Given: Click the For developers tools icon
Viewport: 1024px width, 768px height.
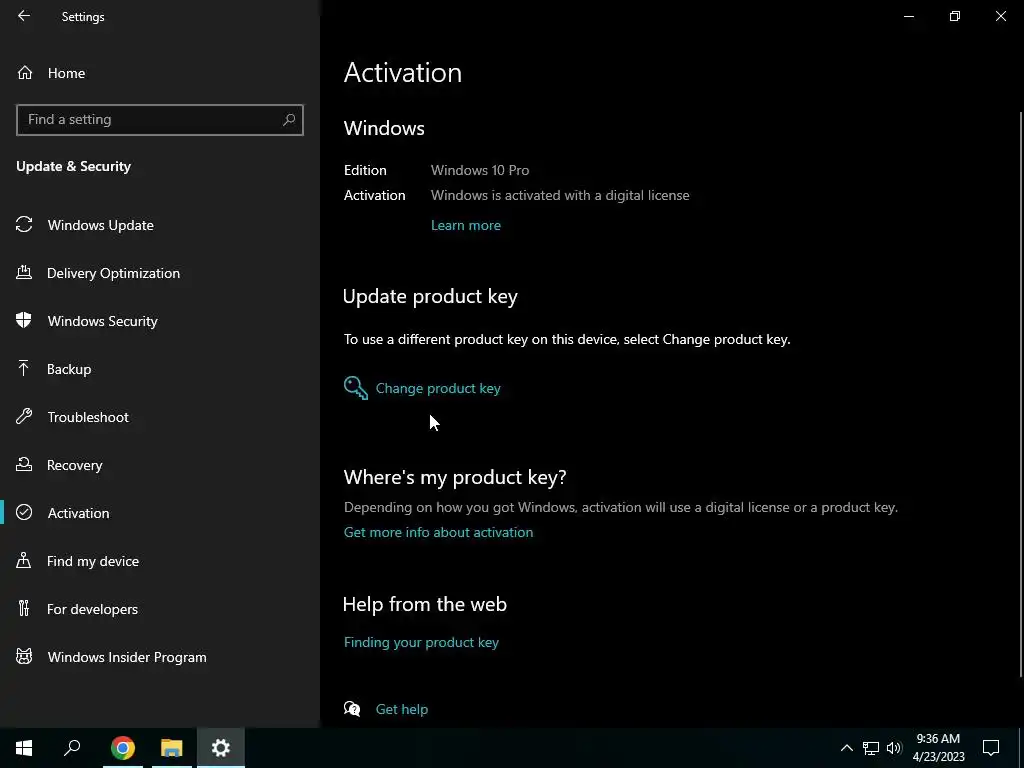Looking at the screenshot, I should coord(24,608).
